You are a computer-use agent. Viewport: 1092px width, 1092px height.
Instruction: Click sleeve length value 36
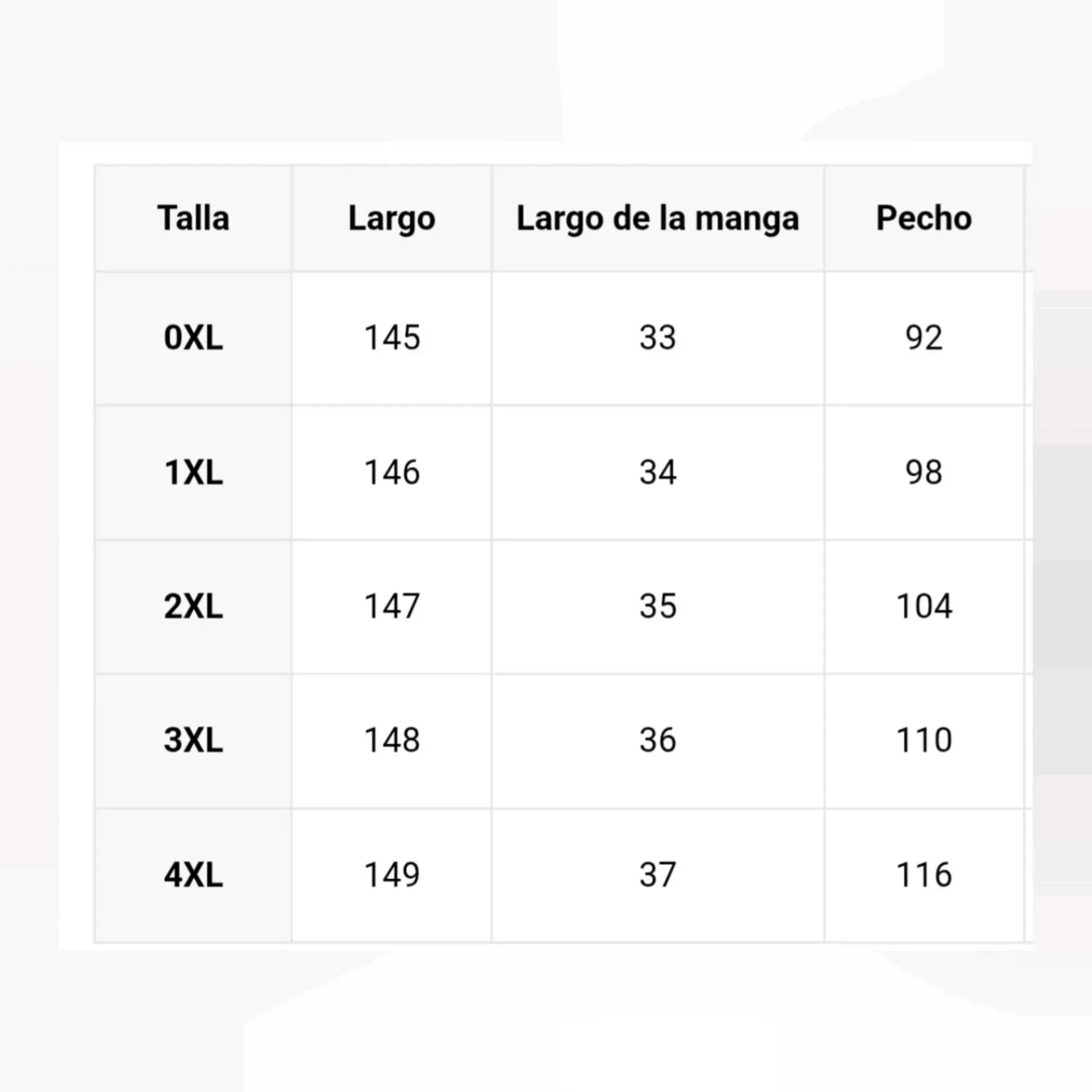[x=657, y=740]
